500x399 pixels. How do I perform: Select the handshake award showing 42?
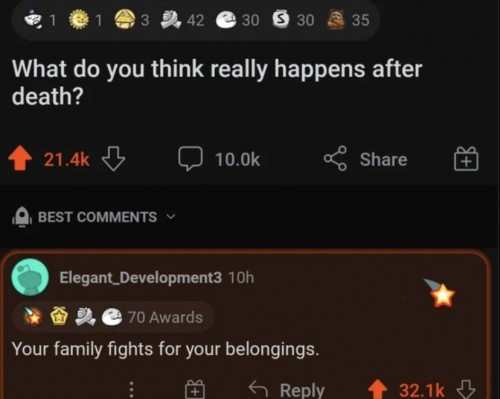170,20
